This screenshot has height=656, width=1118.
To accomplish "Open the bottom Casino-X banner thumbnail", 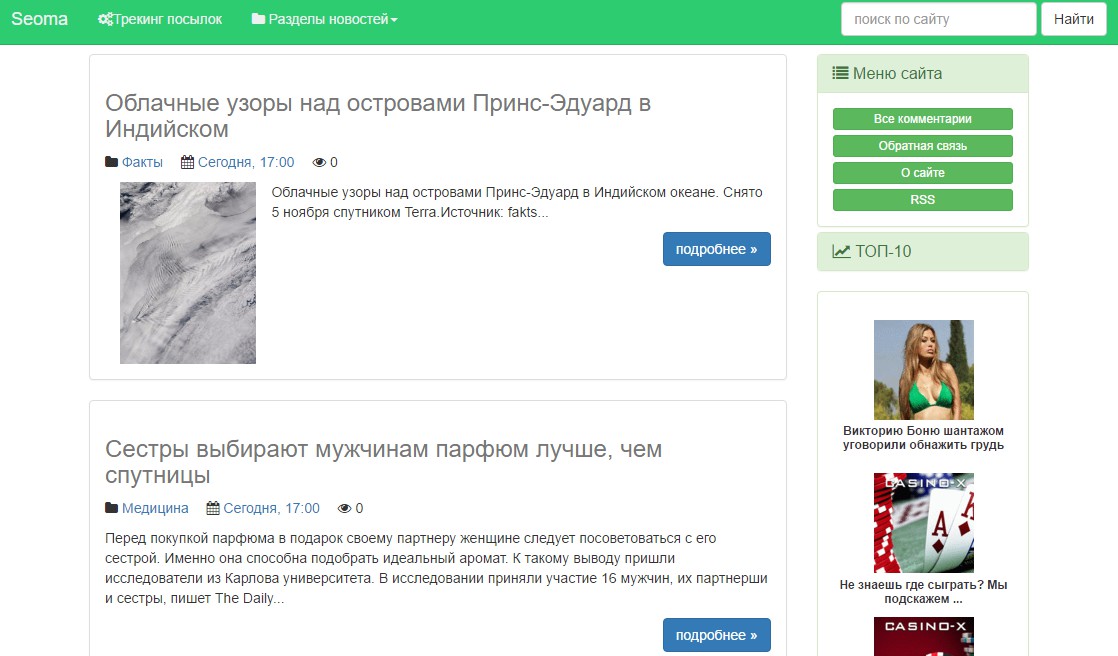I will pos(923,637).
